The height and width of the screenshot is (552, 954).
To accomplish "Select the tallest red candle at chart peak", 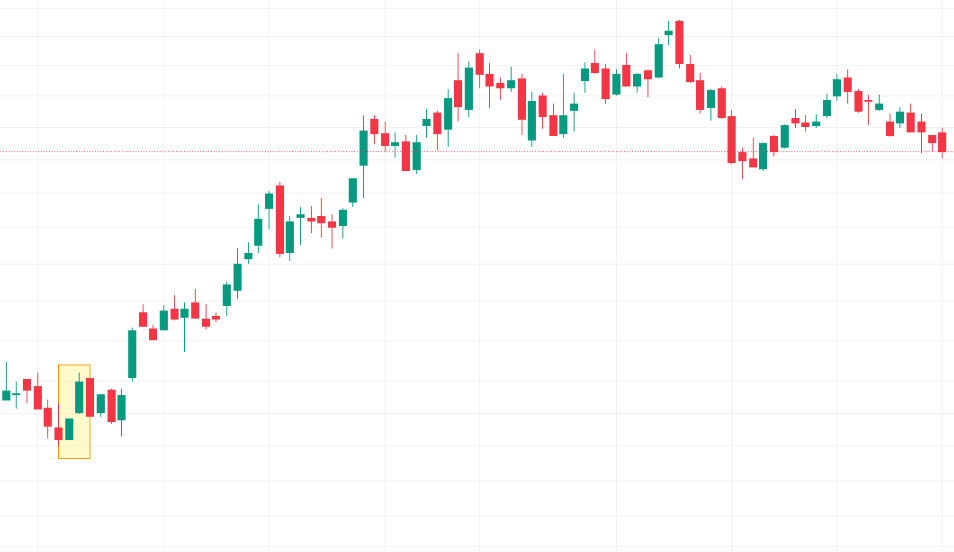I will 679,42.
